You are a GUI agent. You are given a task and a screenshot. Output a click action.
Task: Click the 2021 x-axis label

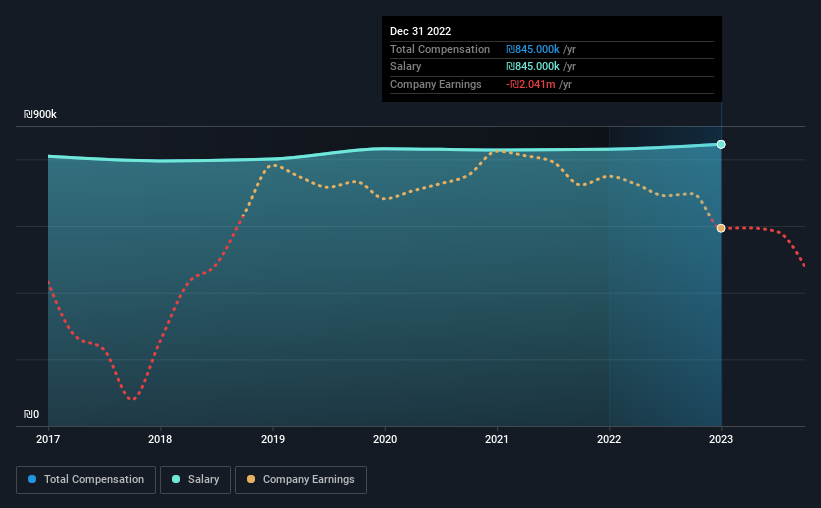tap(497, 439)
